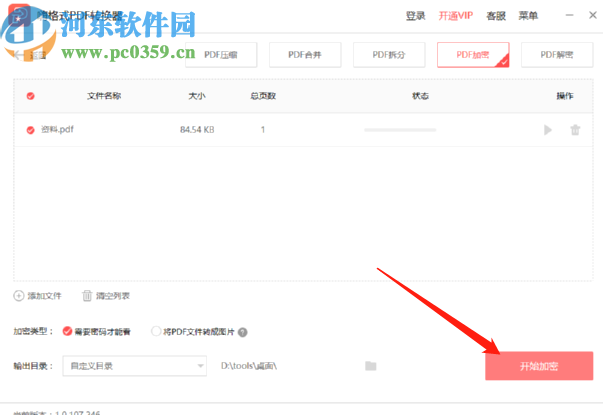Uncheck the 资料.pdf file checkbox
The height and width of the screenshot is (415, 603).
(x=31, y=130)
